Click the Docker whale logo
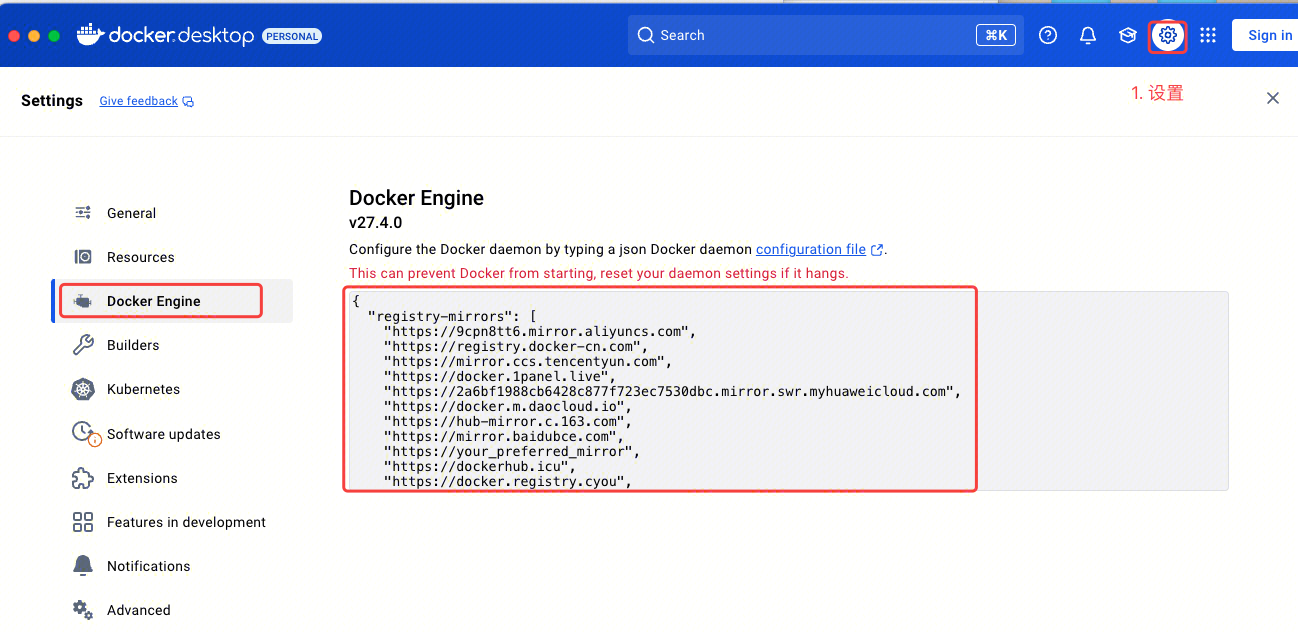The image size is (1298, 636). pyautogui.click(x=90, y=35)
